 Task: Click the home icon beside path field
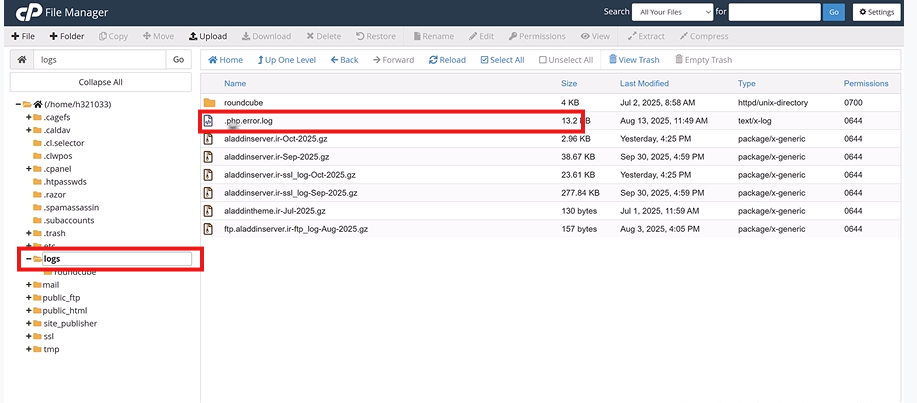(x=22, y=60)
